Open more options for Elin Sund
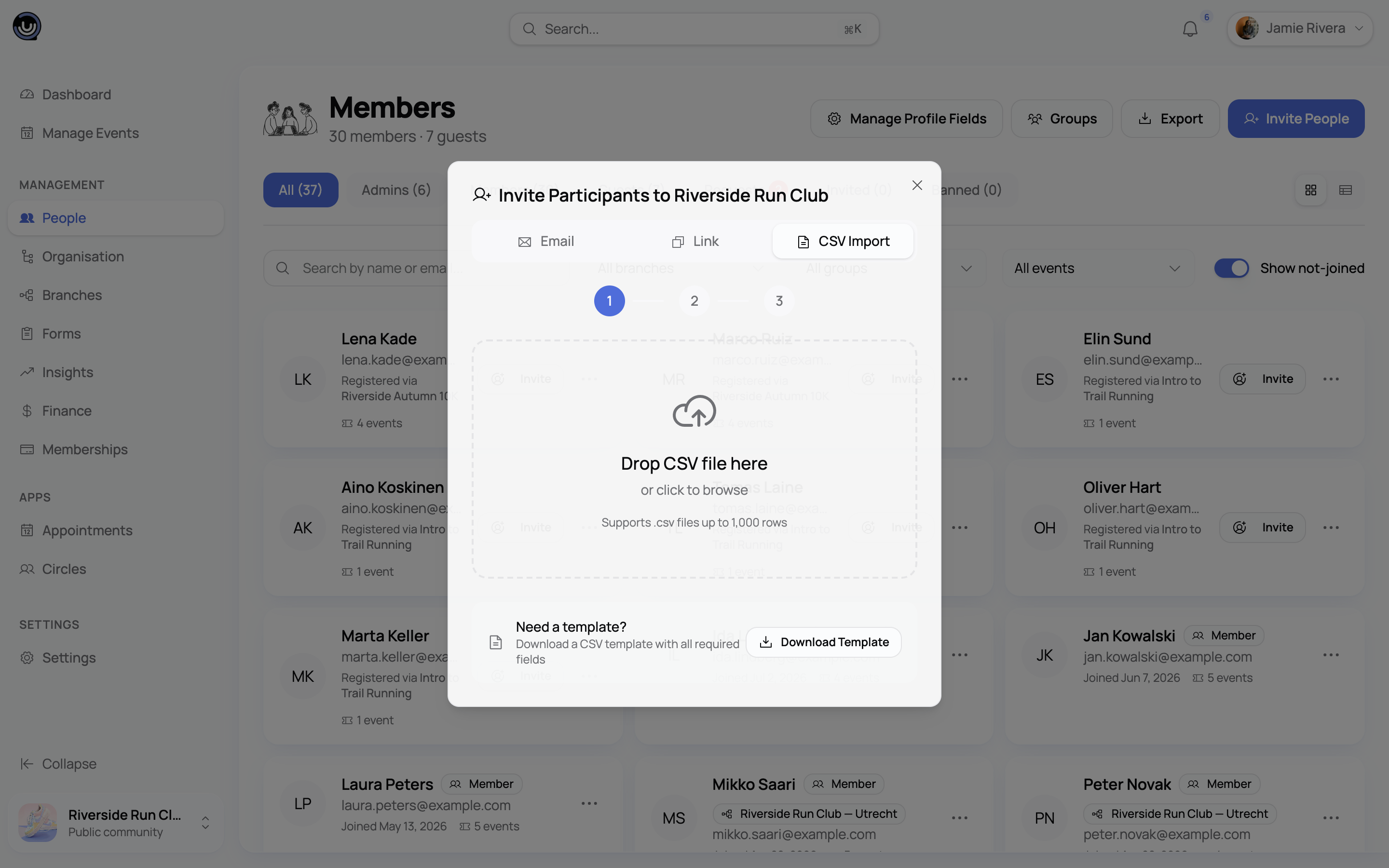Image resolution: width=1389 pixels, height=868 pixels. pyautogui.click(x=1331, y=379)
